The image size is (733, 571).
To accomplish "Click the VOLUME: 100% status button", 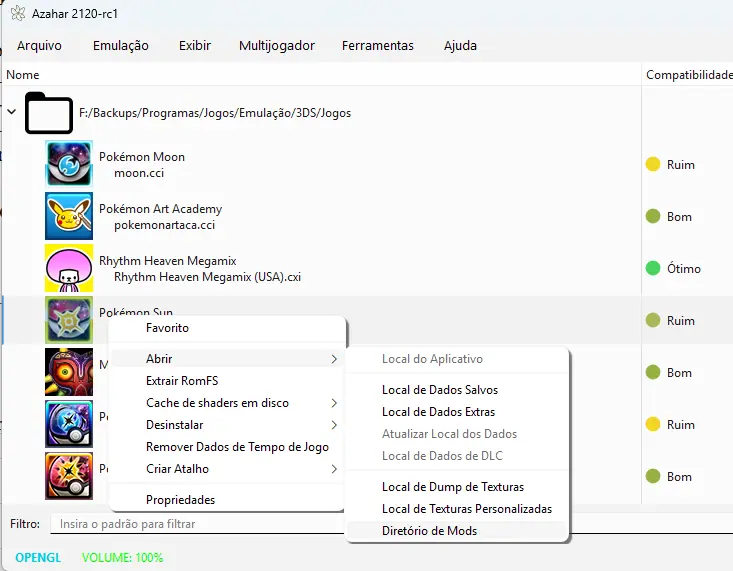I will 122,557.
